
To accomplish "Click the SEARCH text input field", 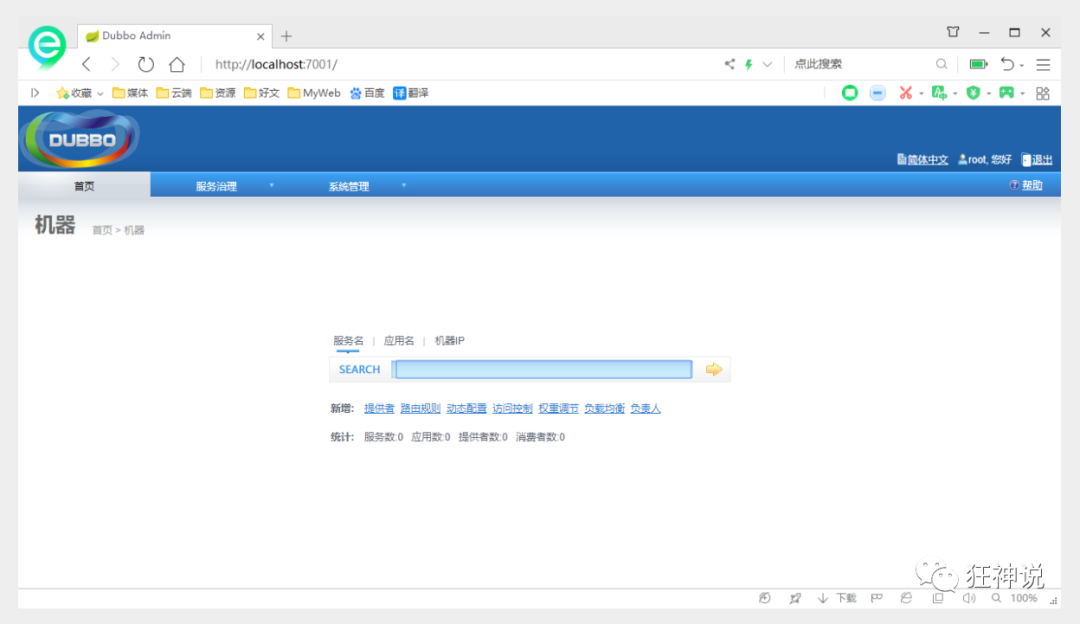I will click(x=543, y=369).
